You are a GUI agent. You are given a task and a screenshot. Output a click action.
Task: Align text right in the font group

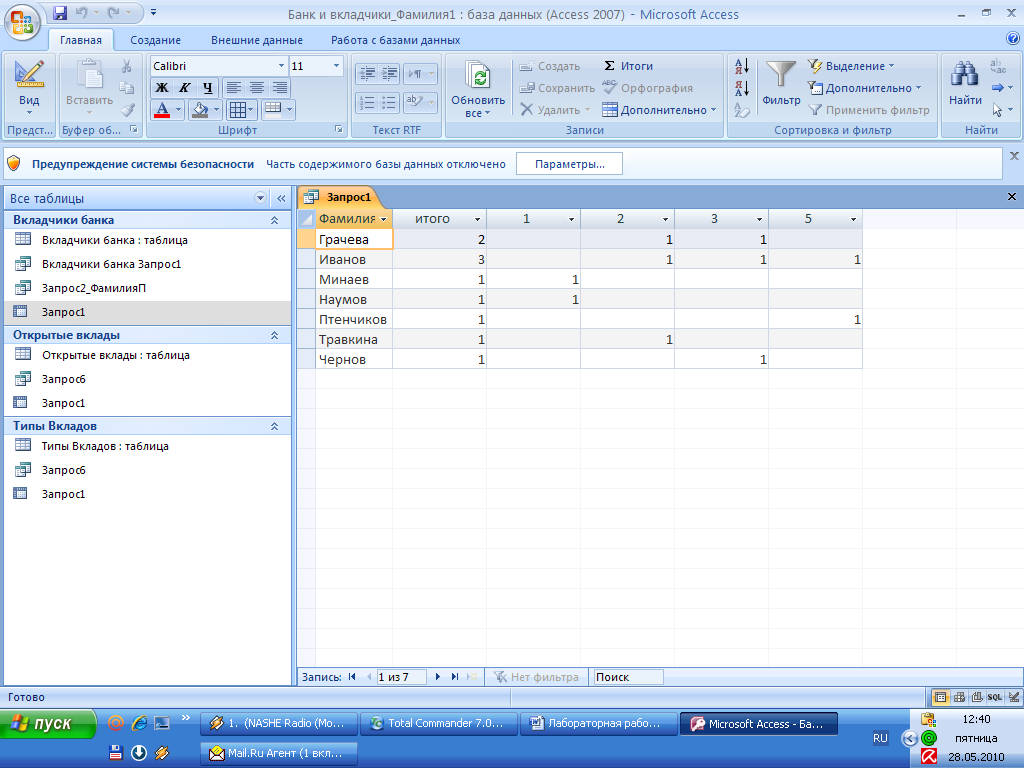(280, 88)
